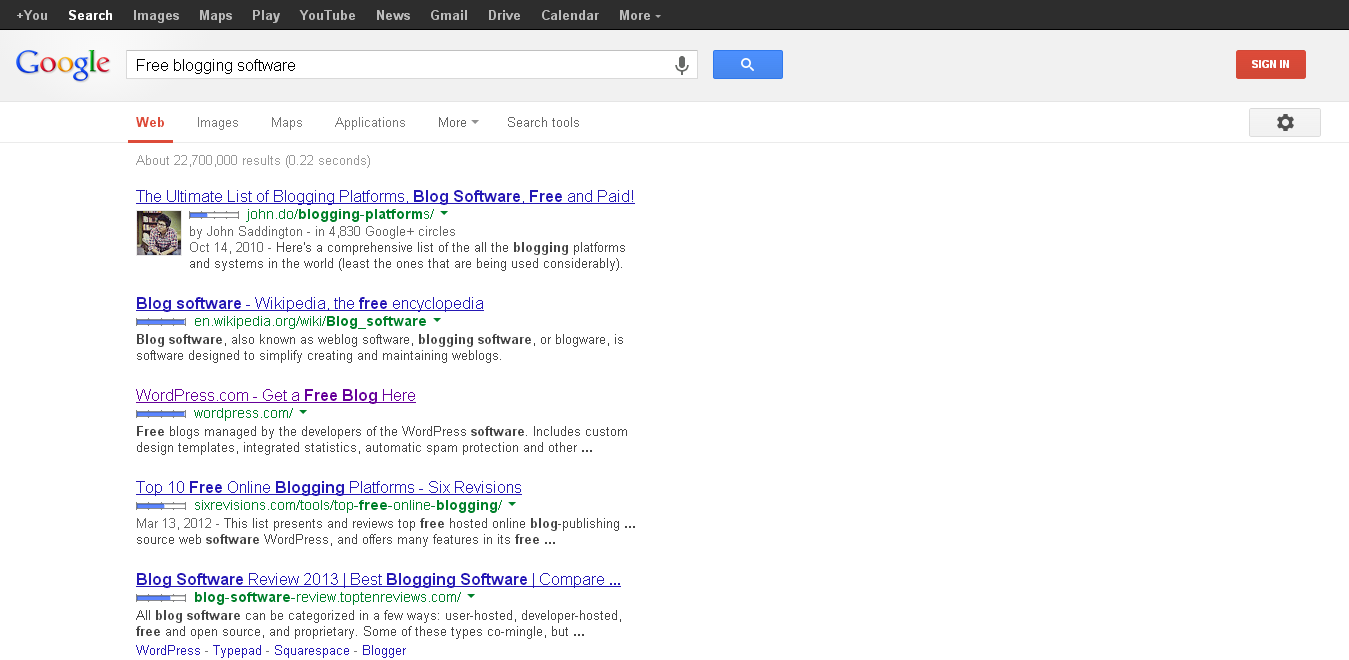Click rating bar beside en.wikipedia.org result
The image size is (1349, 660).
[x=161, y=322]
